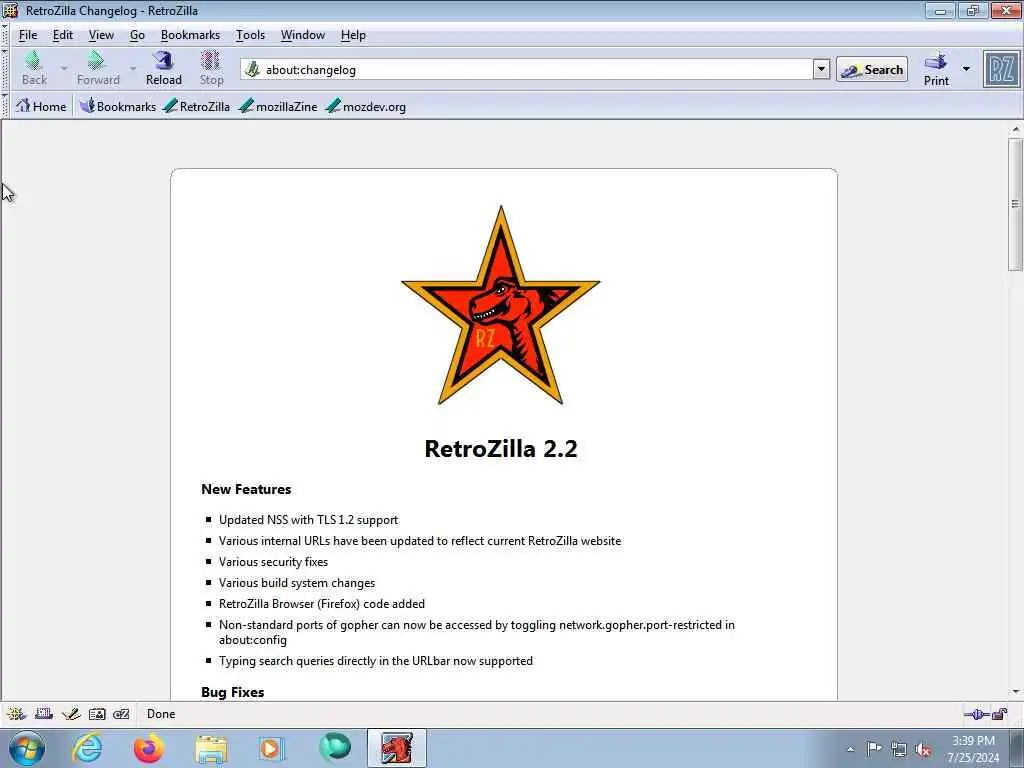The width and height of the screenshot is (1024, 768).
Task: Open the RetroZilla bookmark on personal toolbar
Action: 196,106
